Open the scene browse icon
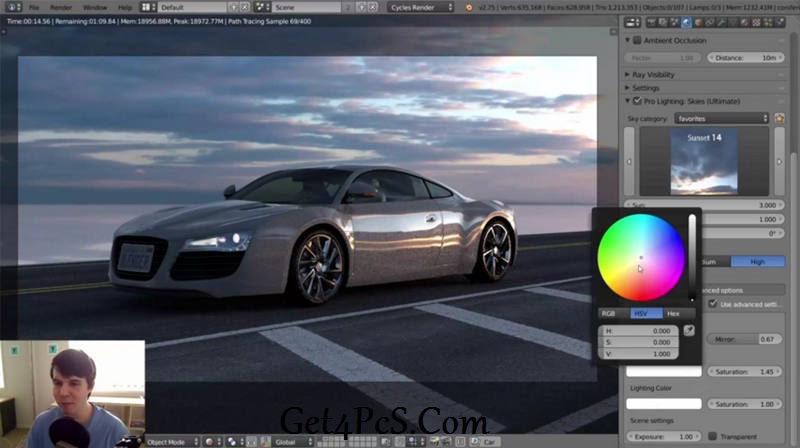This screenshot has width=800, height=448. coord(263,7)
